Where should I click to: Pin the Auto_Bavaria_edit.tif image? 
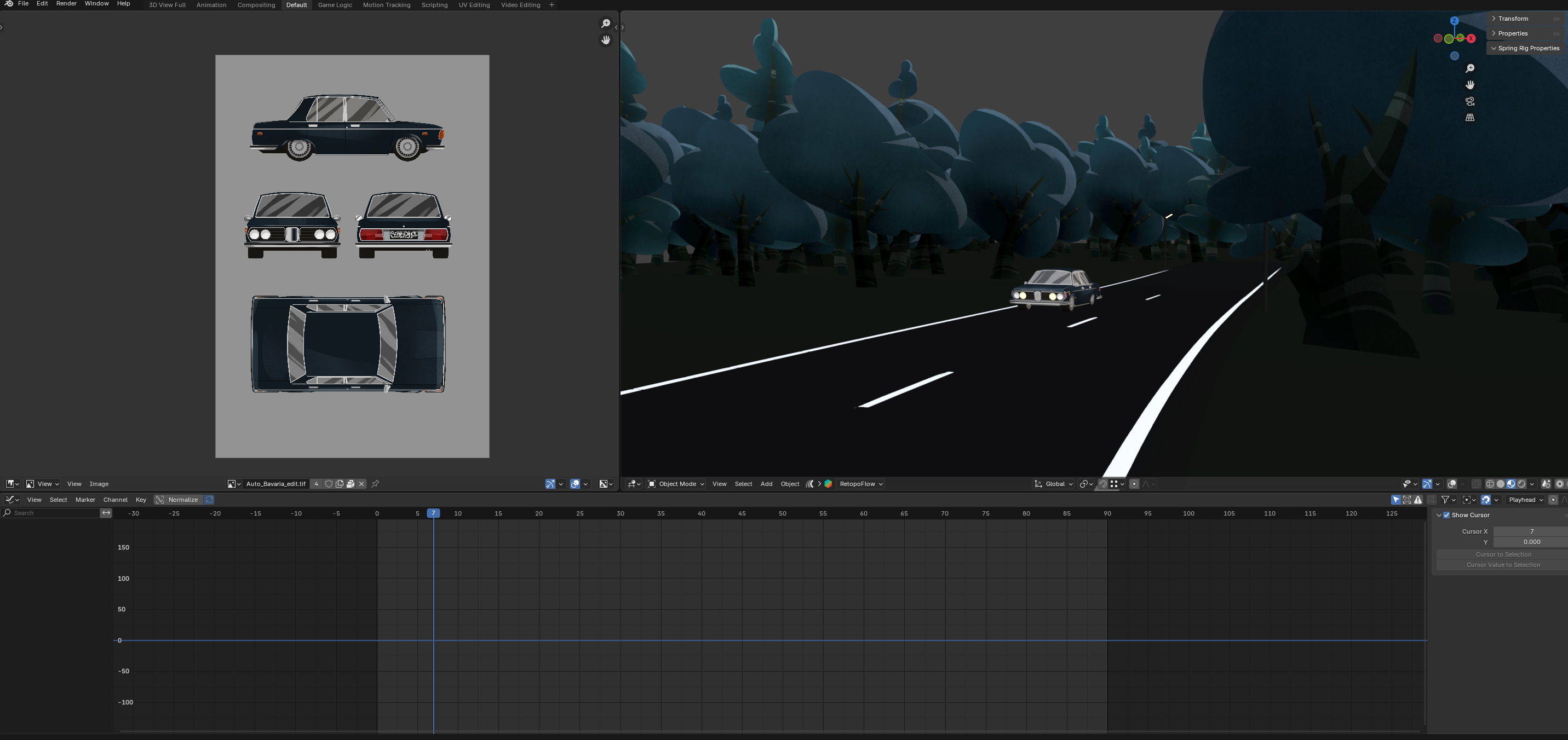pyautogui.click(x=376, y=484)
